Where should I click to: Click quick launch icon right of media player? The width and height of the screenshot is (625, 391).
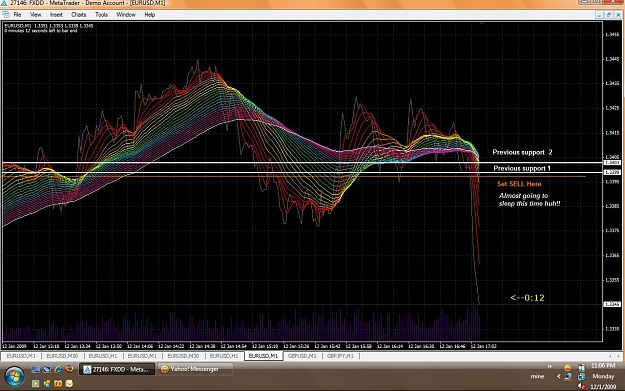[x=47, y=383]
